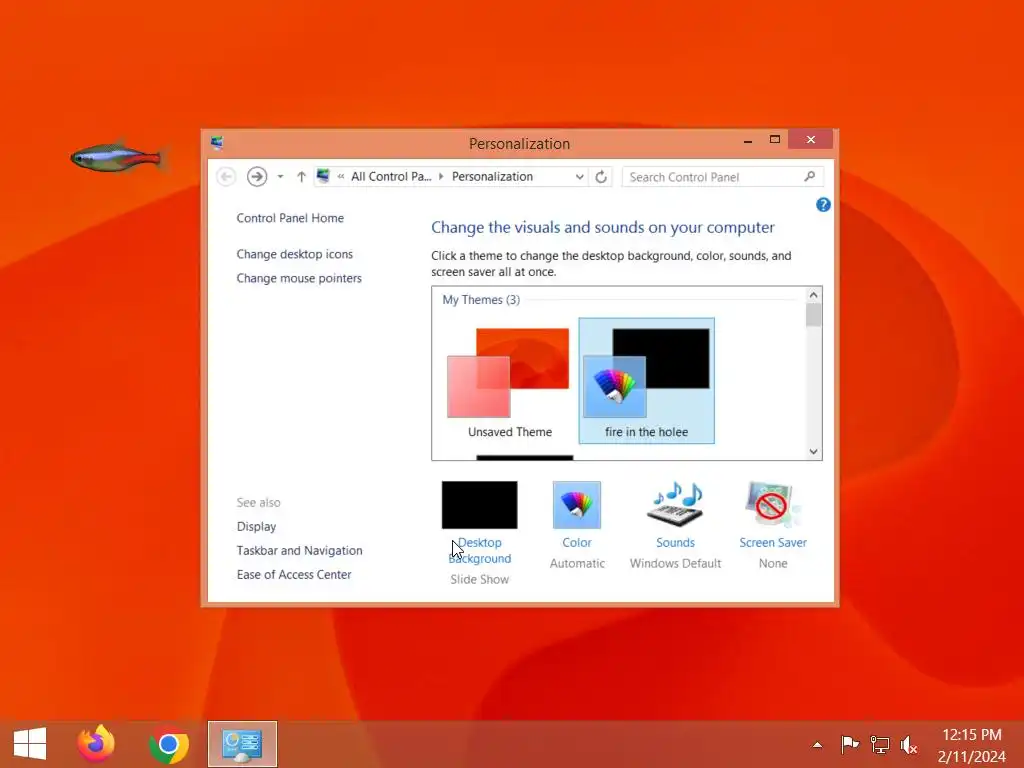Viewport: 1024px width, 768px height.
Task: Click the breadcrumb double chevron
Action: [x=341, y=176]
